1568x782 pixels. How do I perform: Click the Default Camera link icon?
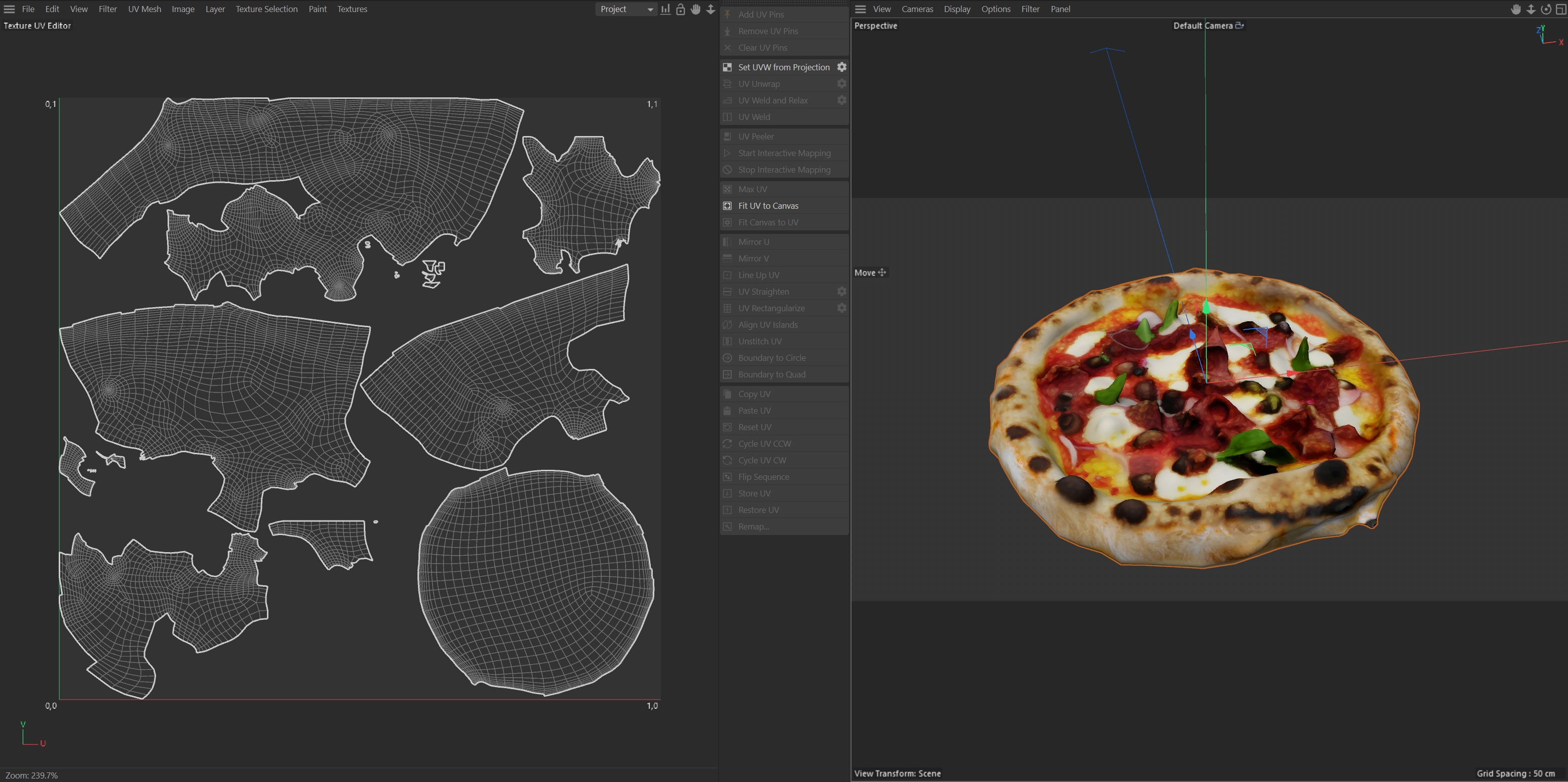tap(1239, 26)
